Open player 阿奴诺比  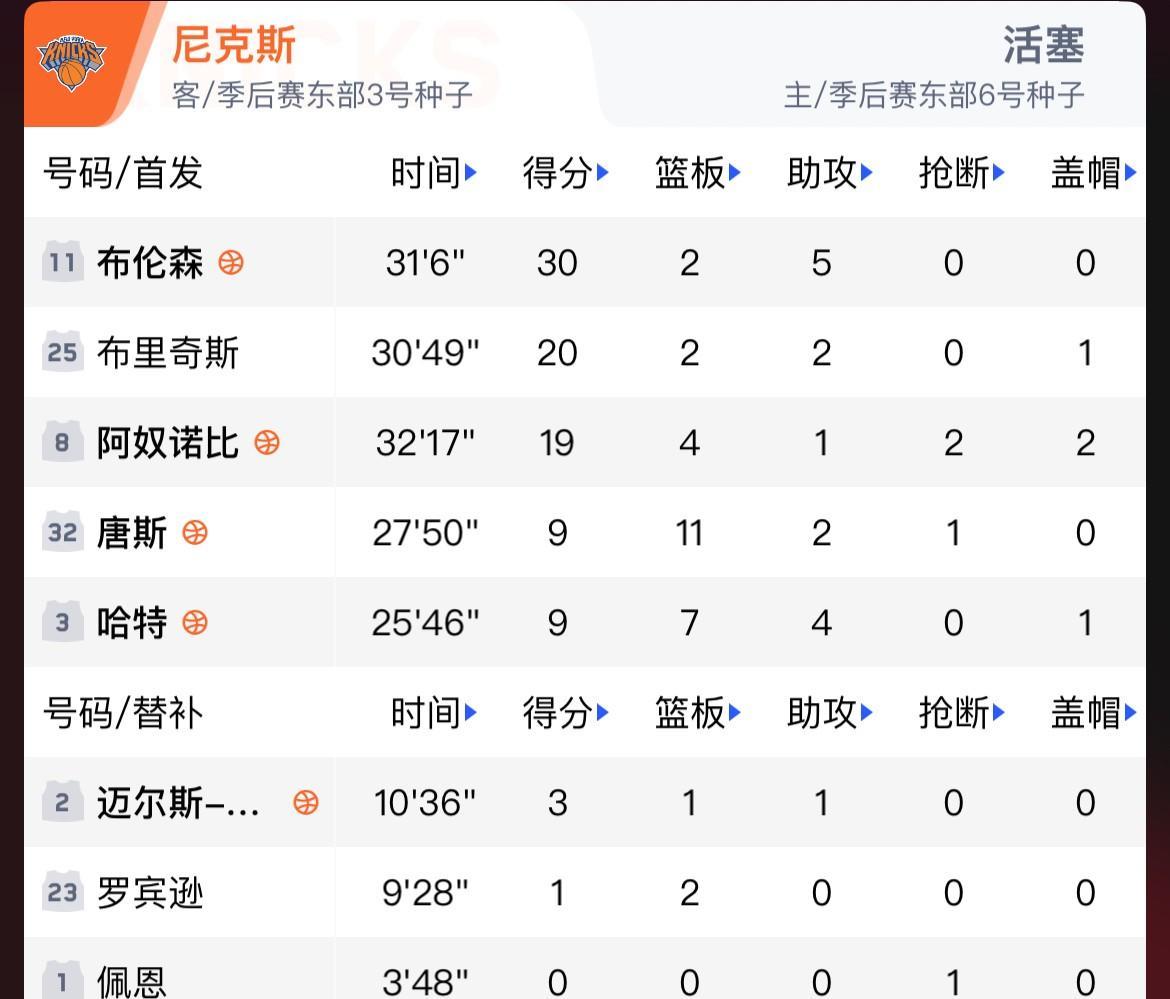168,442
